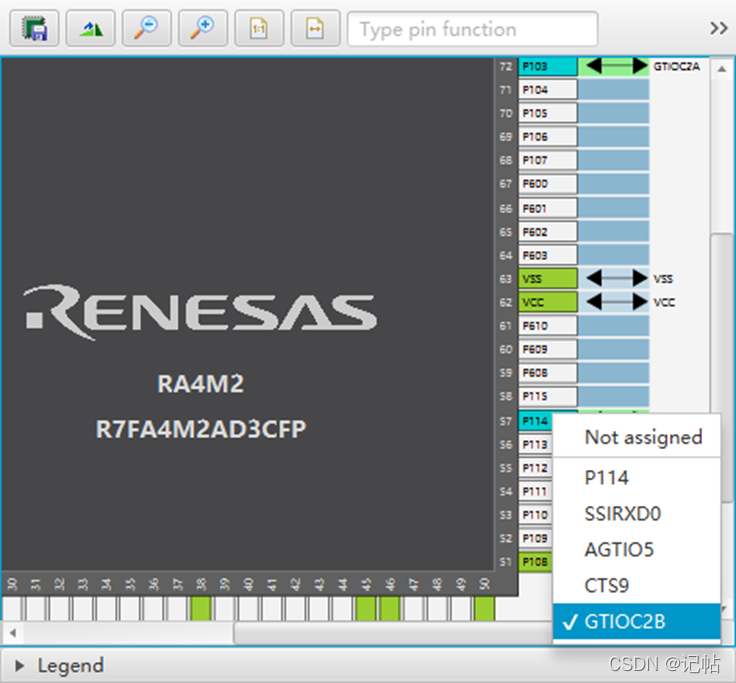The width and height of the screenshot is (736, 683).
Task: Click pin 57 P114 box
Action: pyautogui.click(x=536, y=421)
